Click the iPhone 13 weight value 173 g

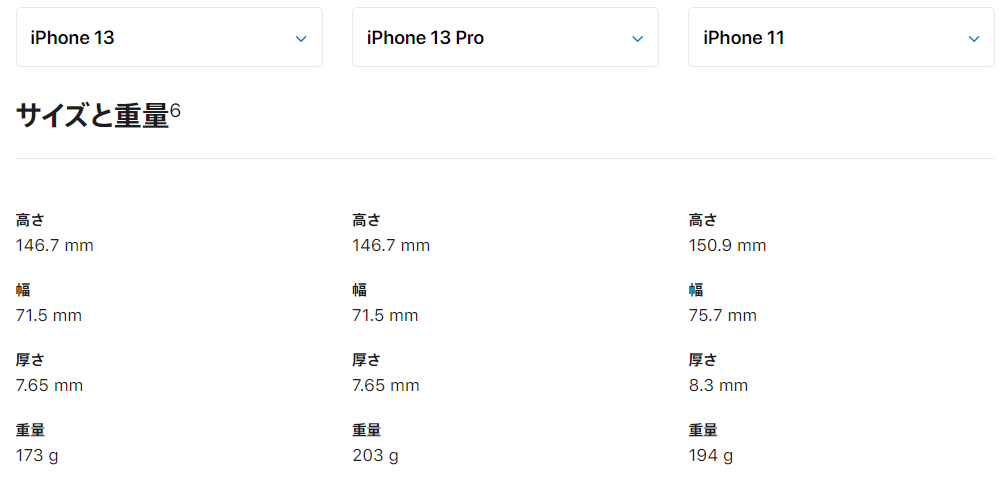tap(37, 456)
